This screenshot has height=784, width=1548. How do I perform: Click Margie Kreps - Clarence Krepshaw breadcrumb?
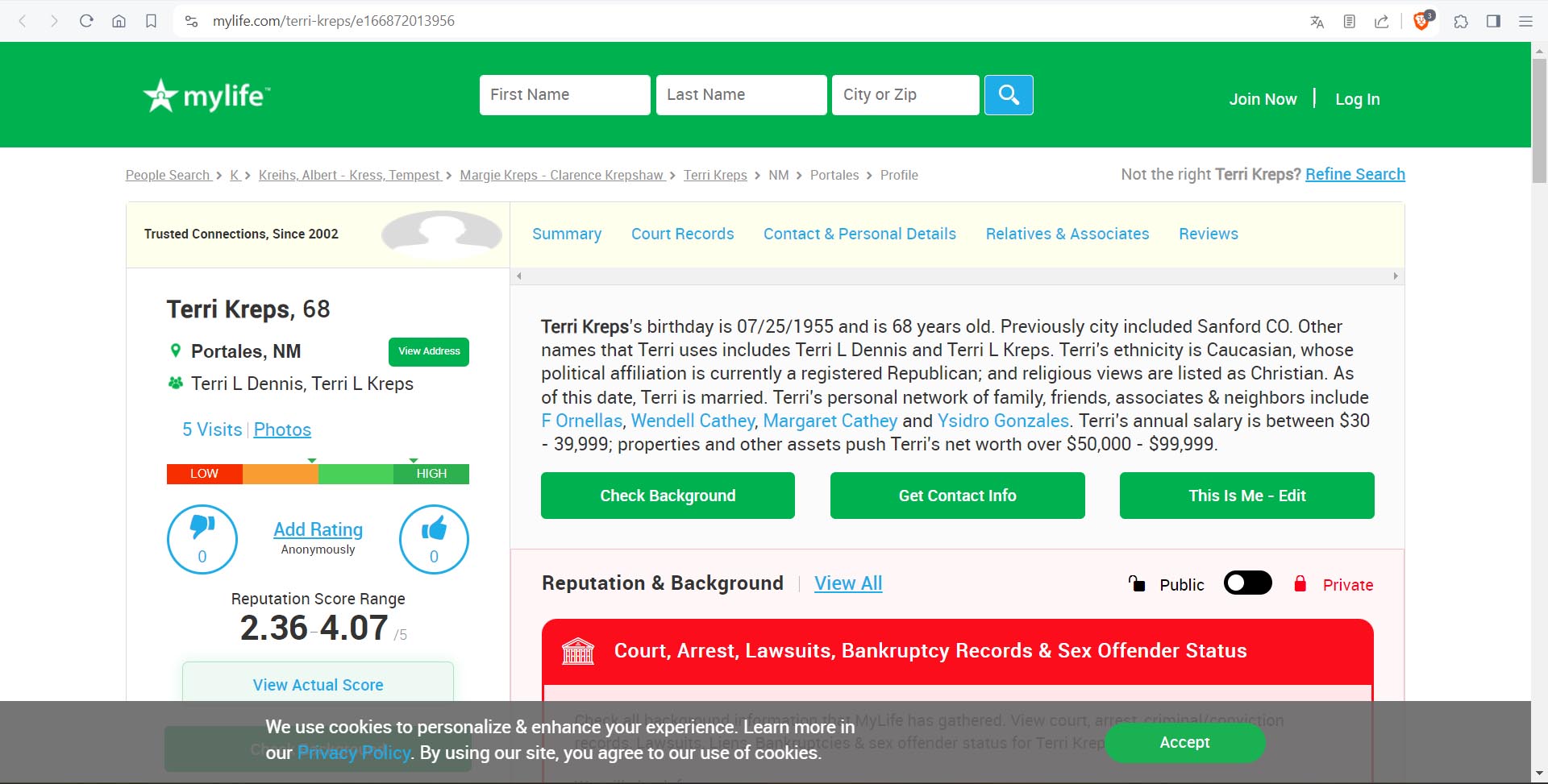pos(562,175)
